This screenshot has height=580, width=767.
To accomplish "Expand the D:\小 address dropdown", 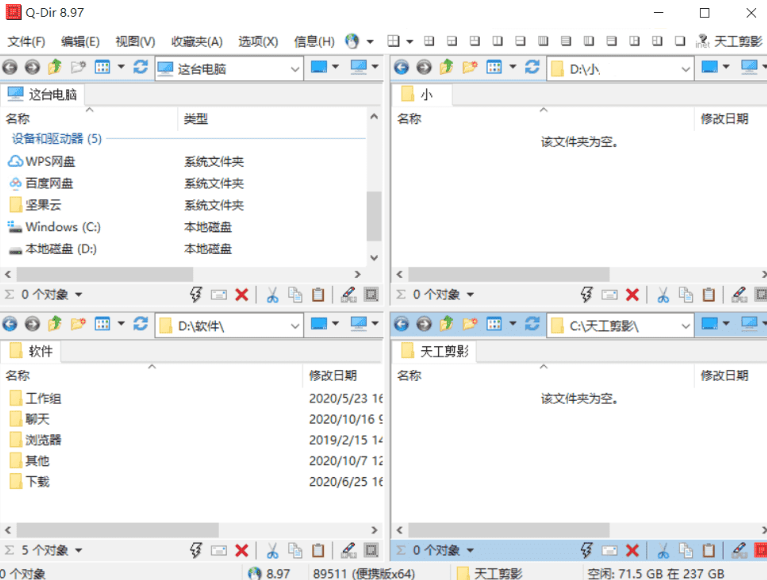I will pyautogui.click(x=686, y=69).
